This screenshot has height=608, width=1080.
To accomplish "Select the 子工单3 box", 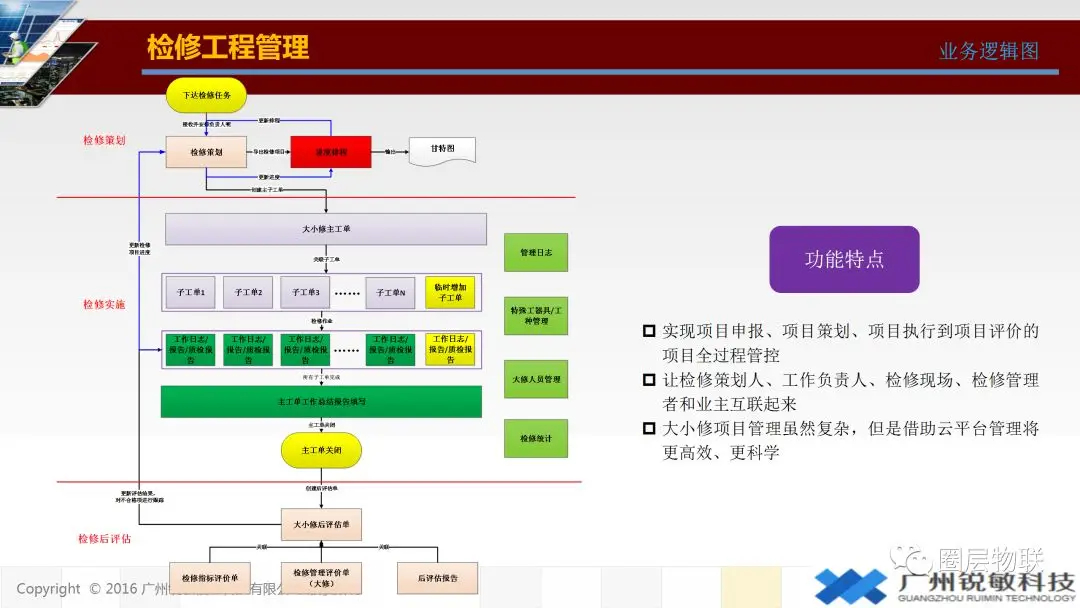I will (305, 293).
